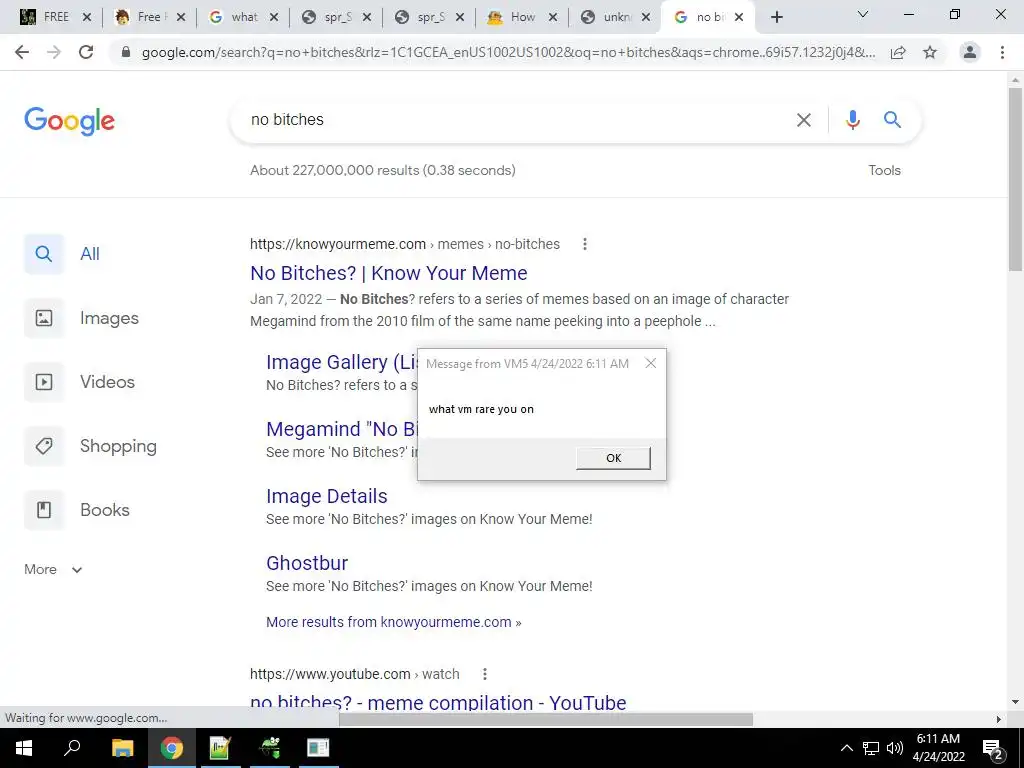Viewport: 1024px width, 768px height.
Task: Reload the current page
Action: coord(86,52)
